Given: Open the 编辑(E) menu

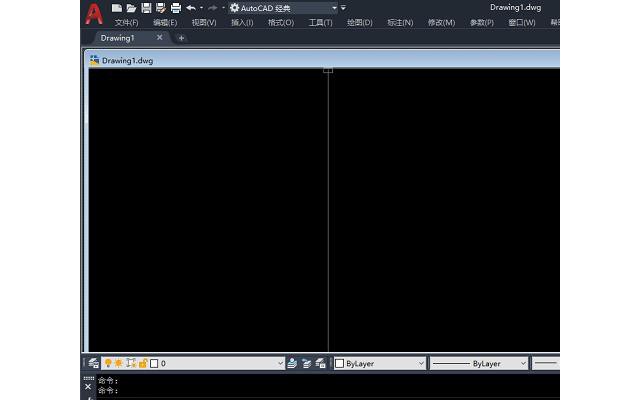Looking at the screenshot, I should point(165,22).
